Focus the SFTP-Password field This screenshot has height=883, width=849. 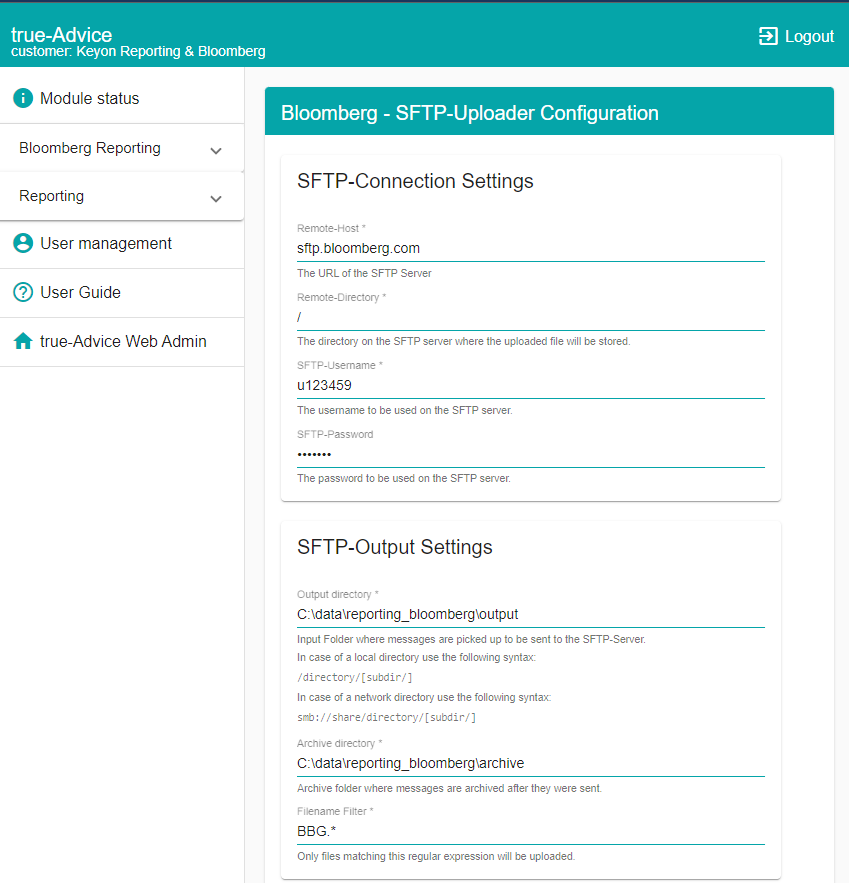(530, 454)
